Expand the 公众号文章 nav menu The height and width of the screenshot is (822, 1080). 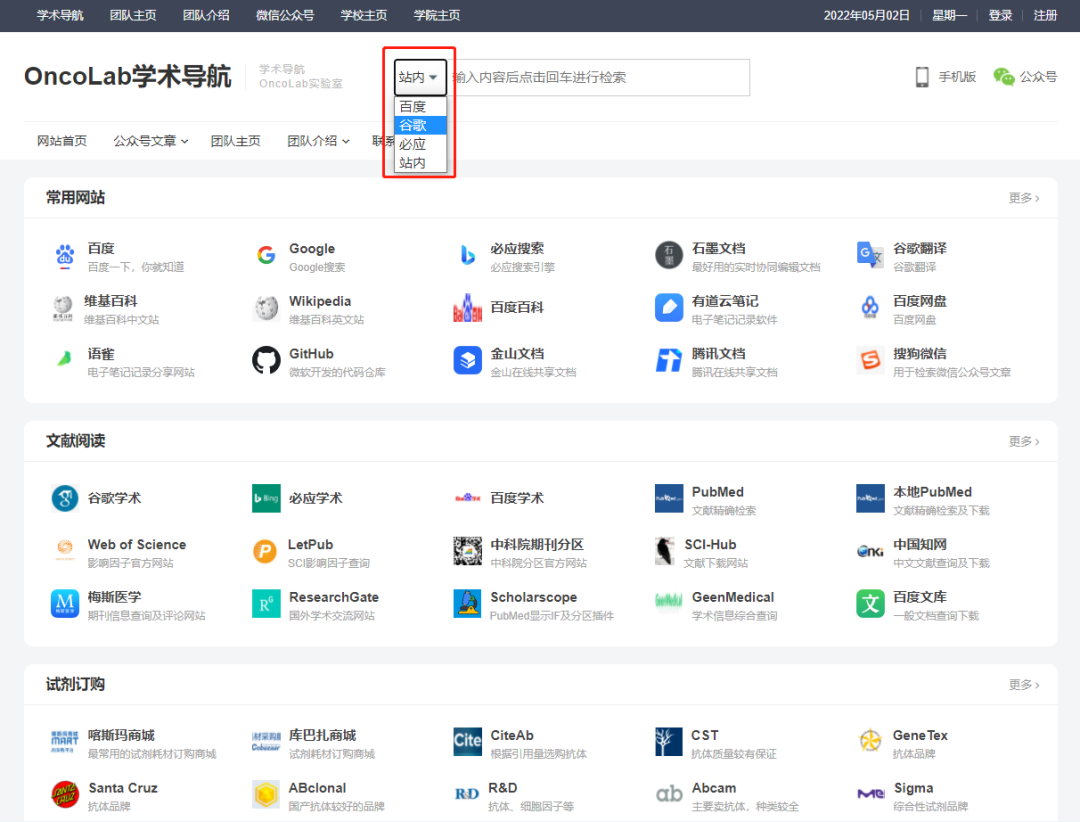pyautogui.click(x=150, y=141)
